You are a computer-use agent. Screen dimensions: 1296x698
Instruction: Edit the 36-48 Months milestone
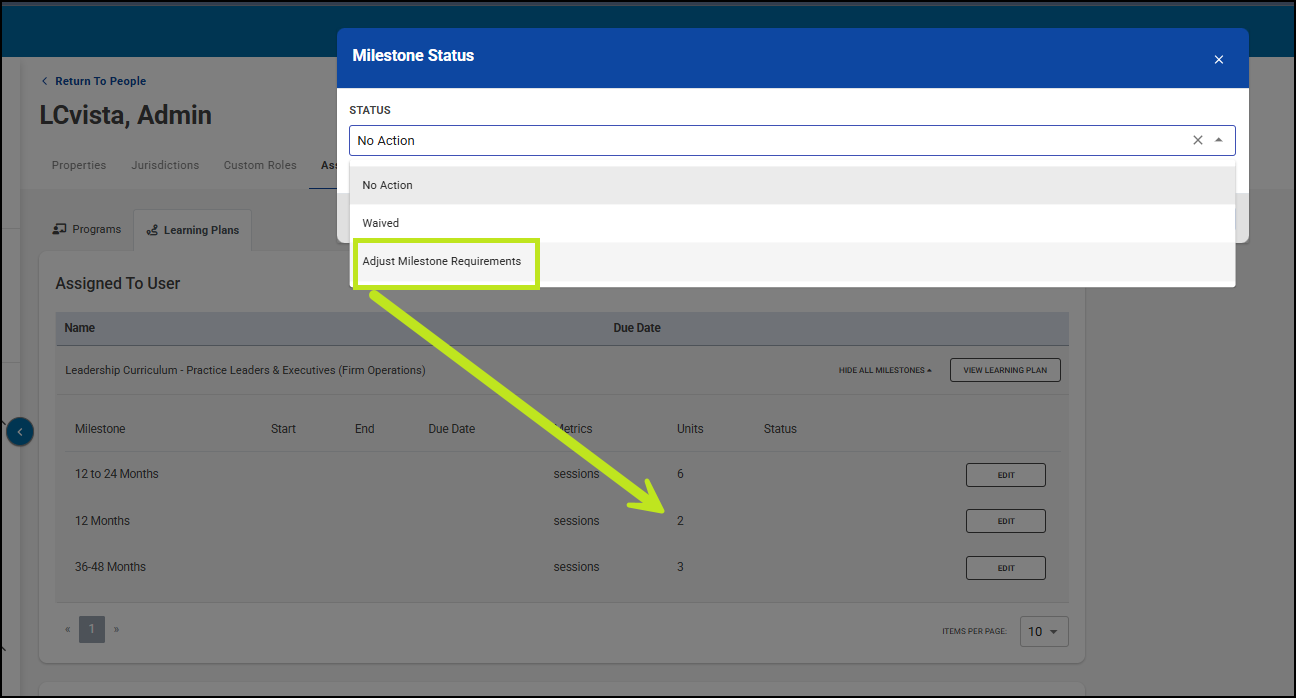pos(1005,568)
